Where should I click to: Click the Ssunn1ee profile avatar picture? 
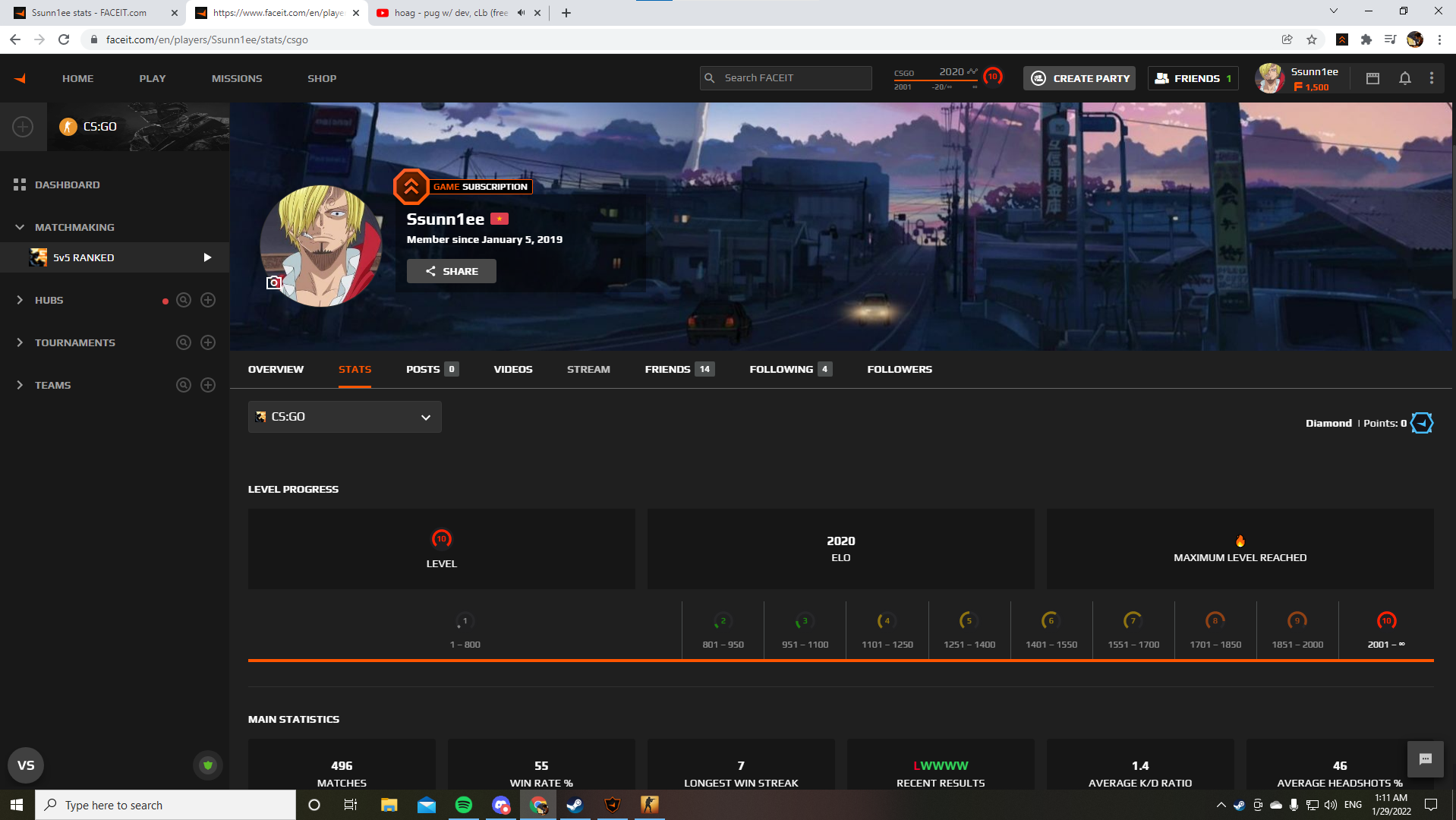coord(321,246)
